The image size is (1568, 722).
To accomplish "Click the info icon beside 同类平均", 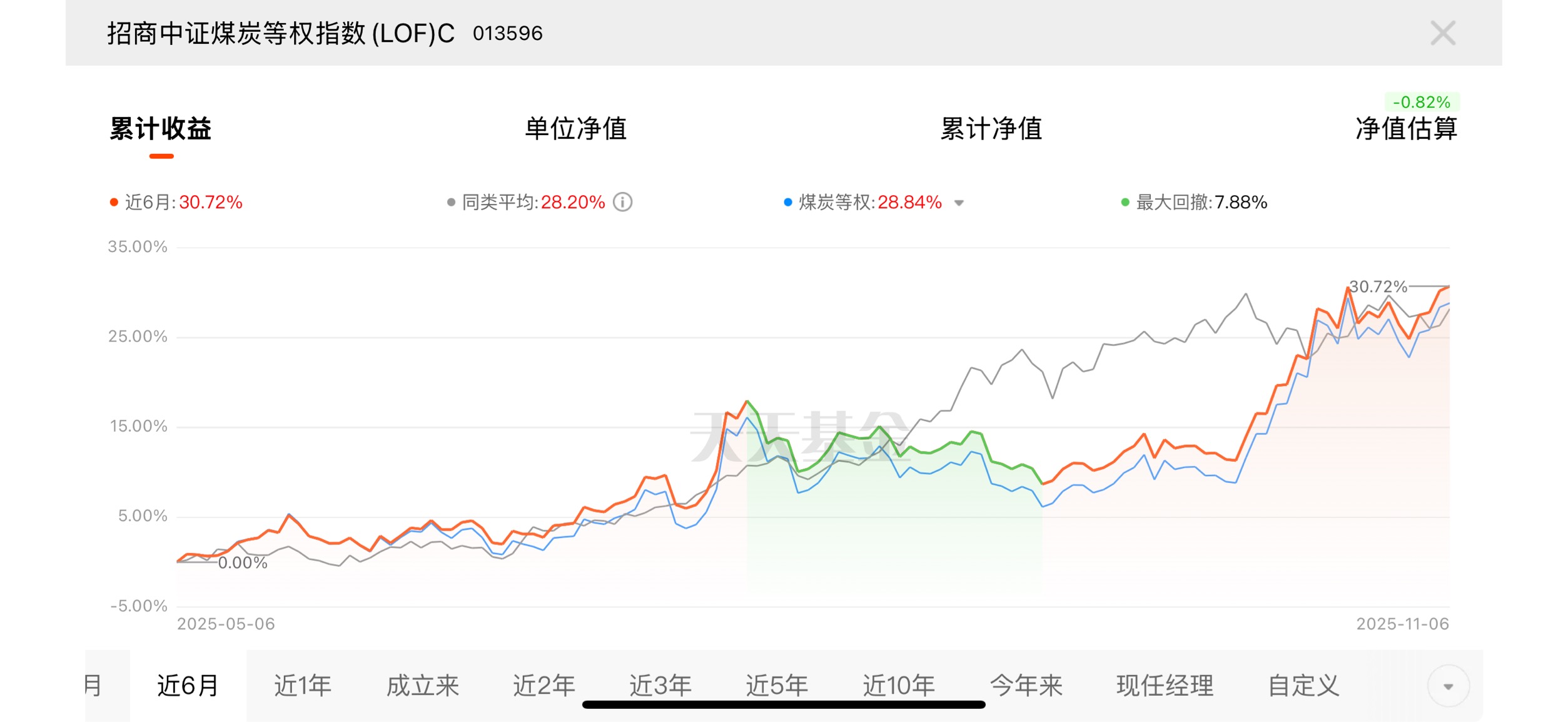I will coord(622,202).
